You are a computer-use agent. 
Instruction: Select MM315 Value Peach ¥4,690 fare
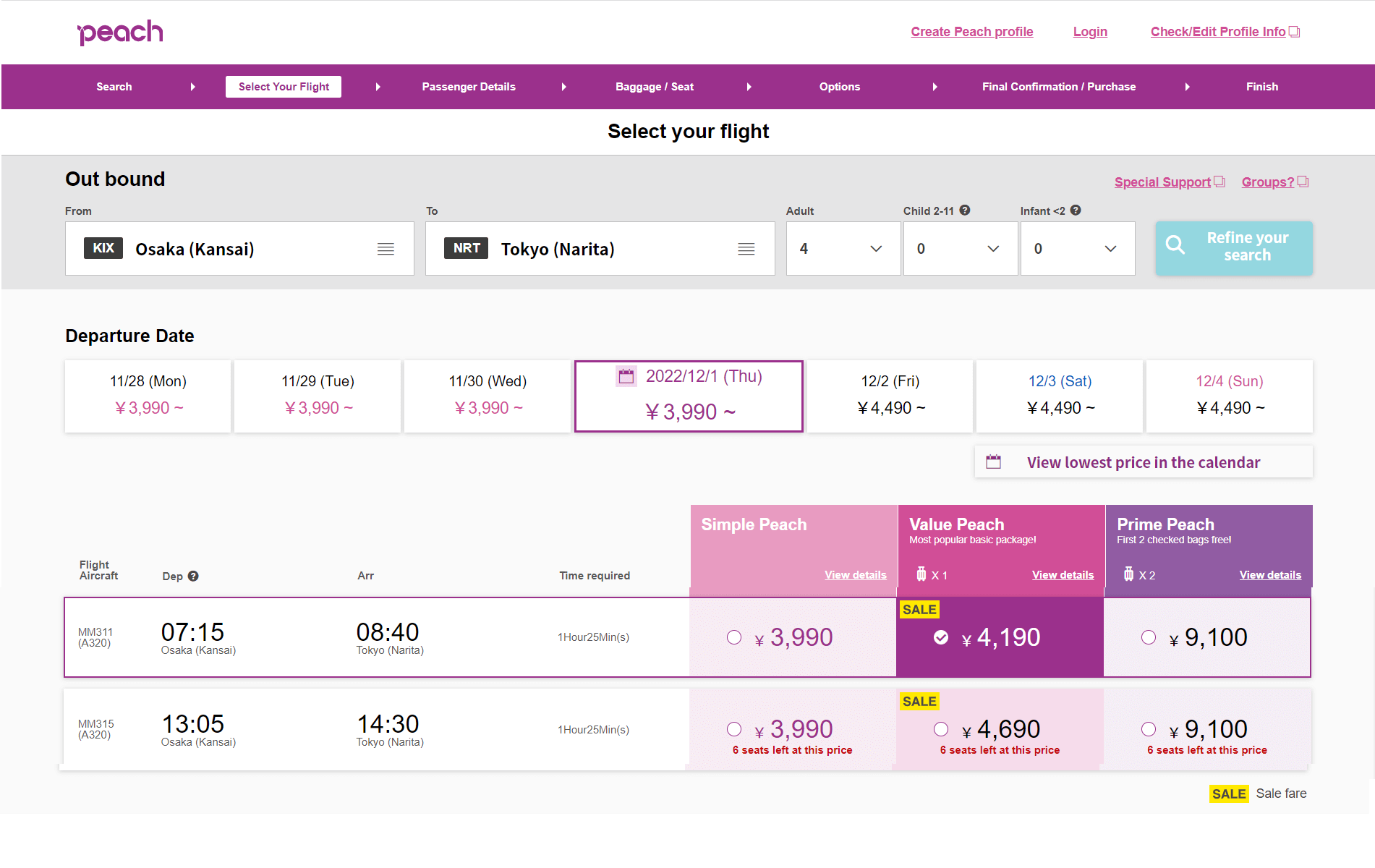point(941,729)
